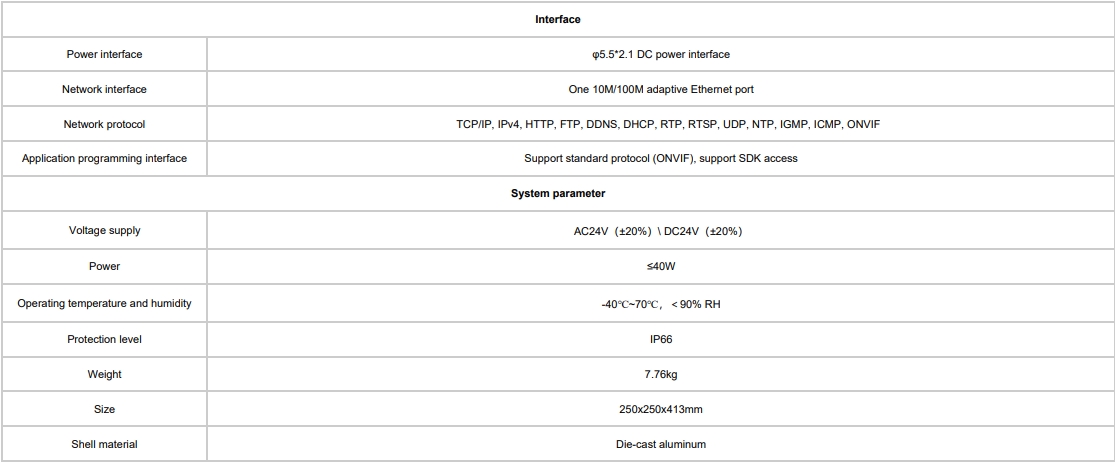Click the ONVIF SDK access support text
This screenshot has width=1115, height=463.
(x=660, y=158)
